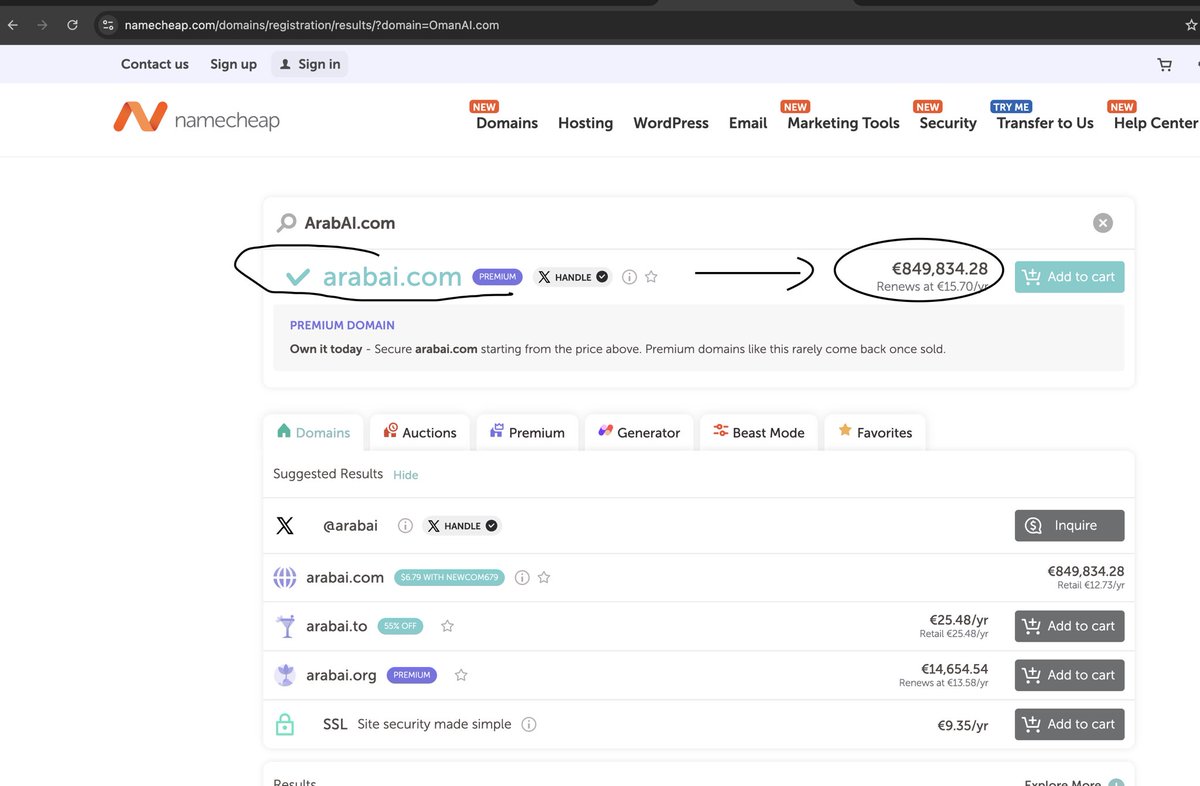The height and width of the screenshot is (786, 1200).
Task: Click the arabai.com domain name heading
Action: point(392,277)
